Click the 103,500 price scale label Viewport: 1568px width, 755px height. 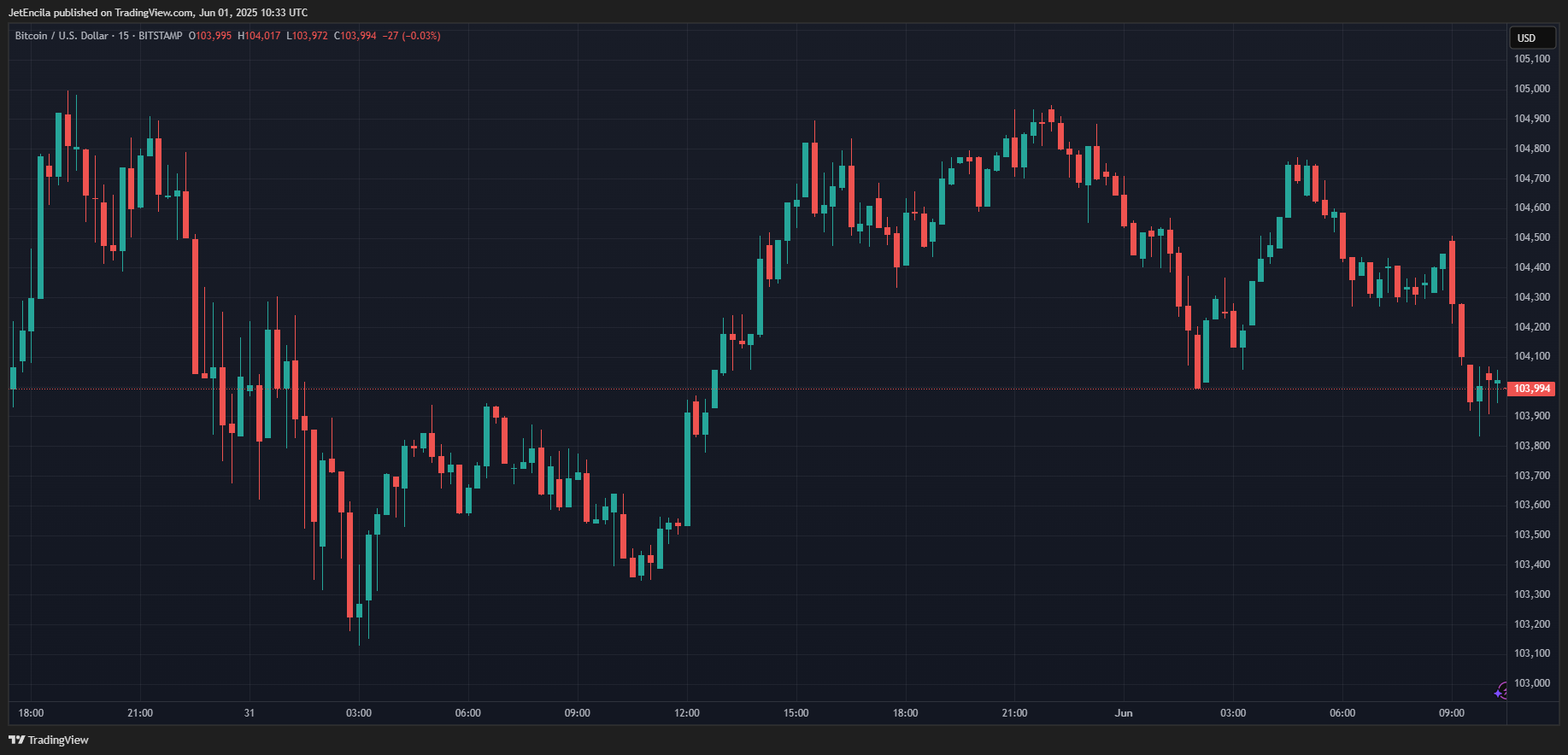pyautogui.click(x=1531, y=535)
